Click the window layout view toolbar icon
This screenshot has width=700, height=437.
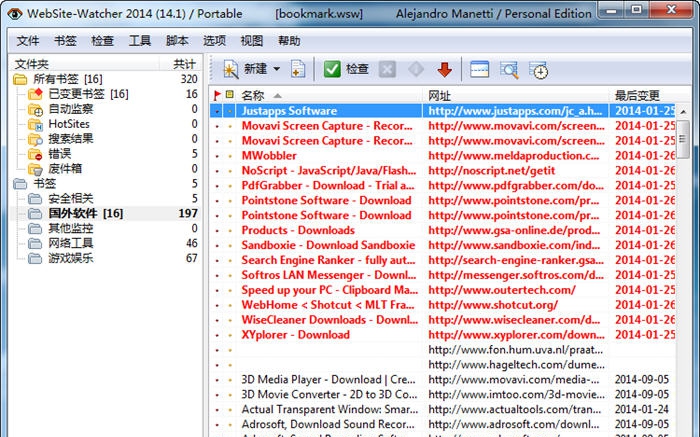pos(479,69)
